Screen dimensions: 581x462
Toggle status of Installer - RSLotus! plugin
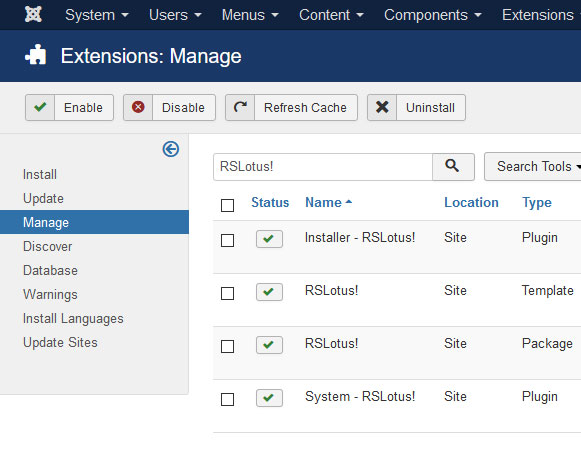[269, 239]
